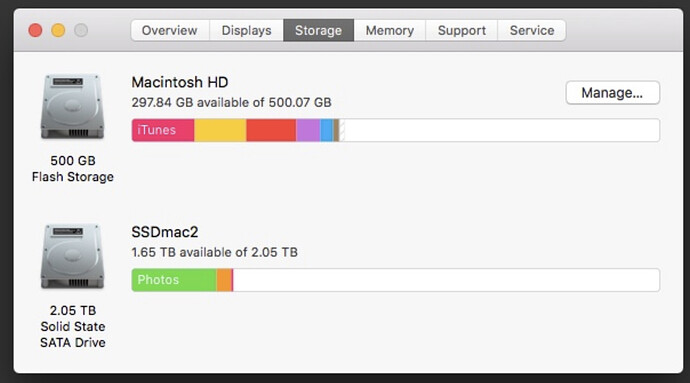Open the Support tab

[x=462, y=30]
